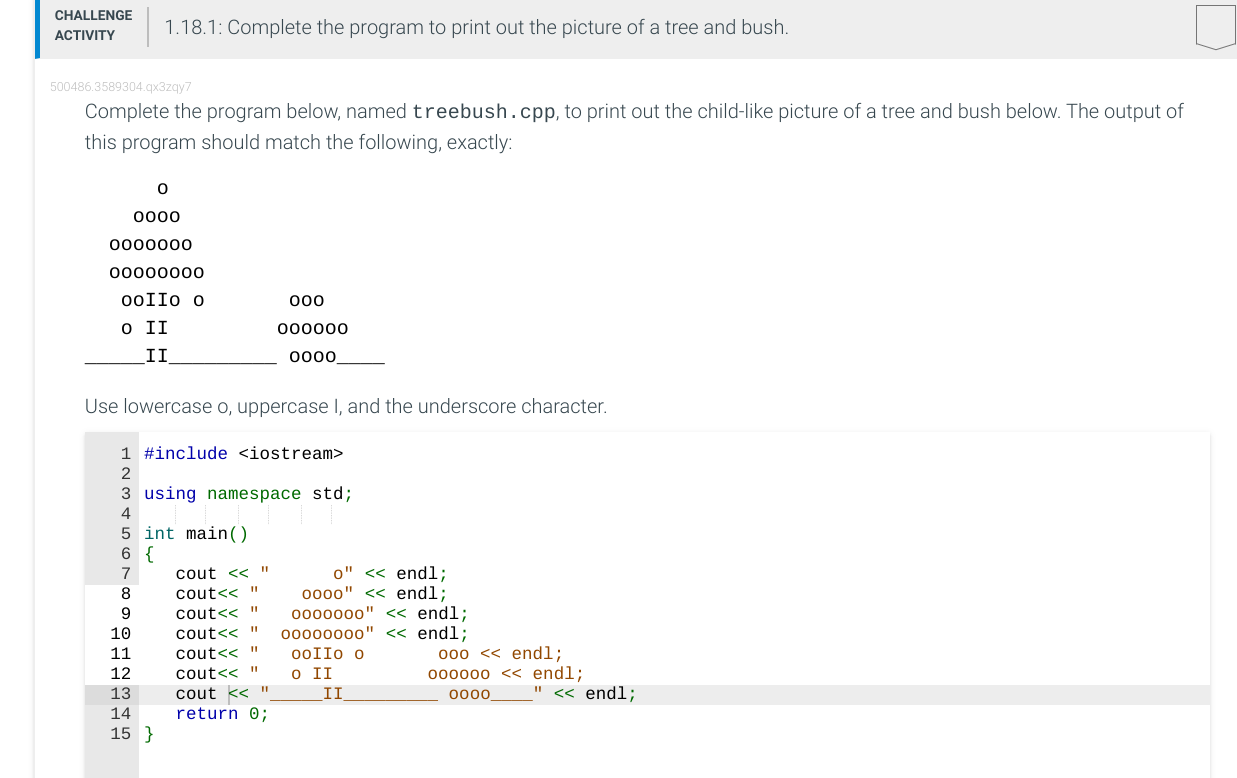Click line number 4 with indentation guides

point(125,513)
